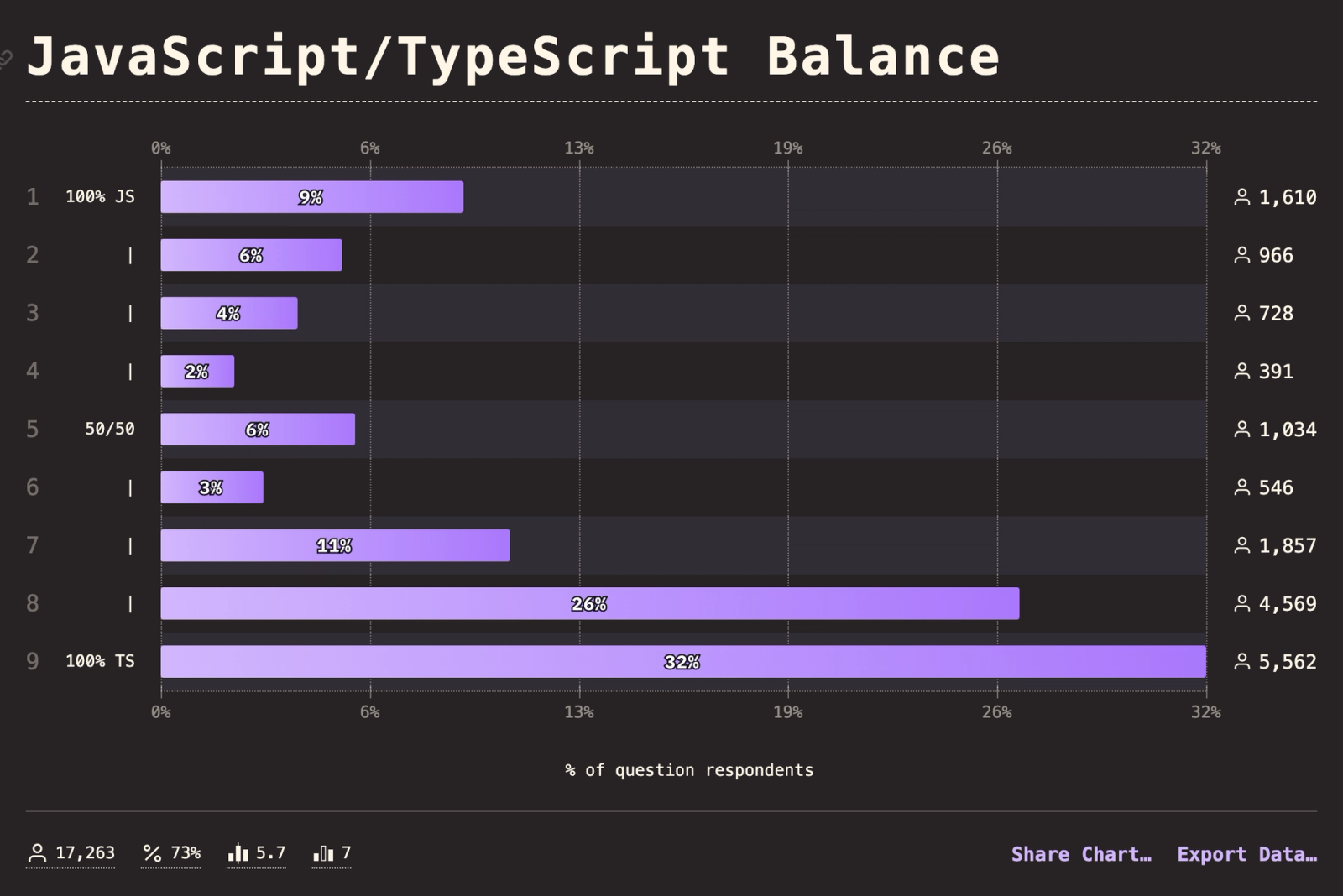Click the count 1,857 in row 7

point(1288,545)
